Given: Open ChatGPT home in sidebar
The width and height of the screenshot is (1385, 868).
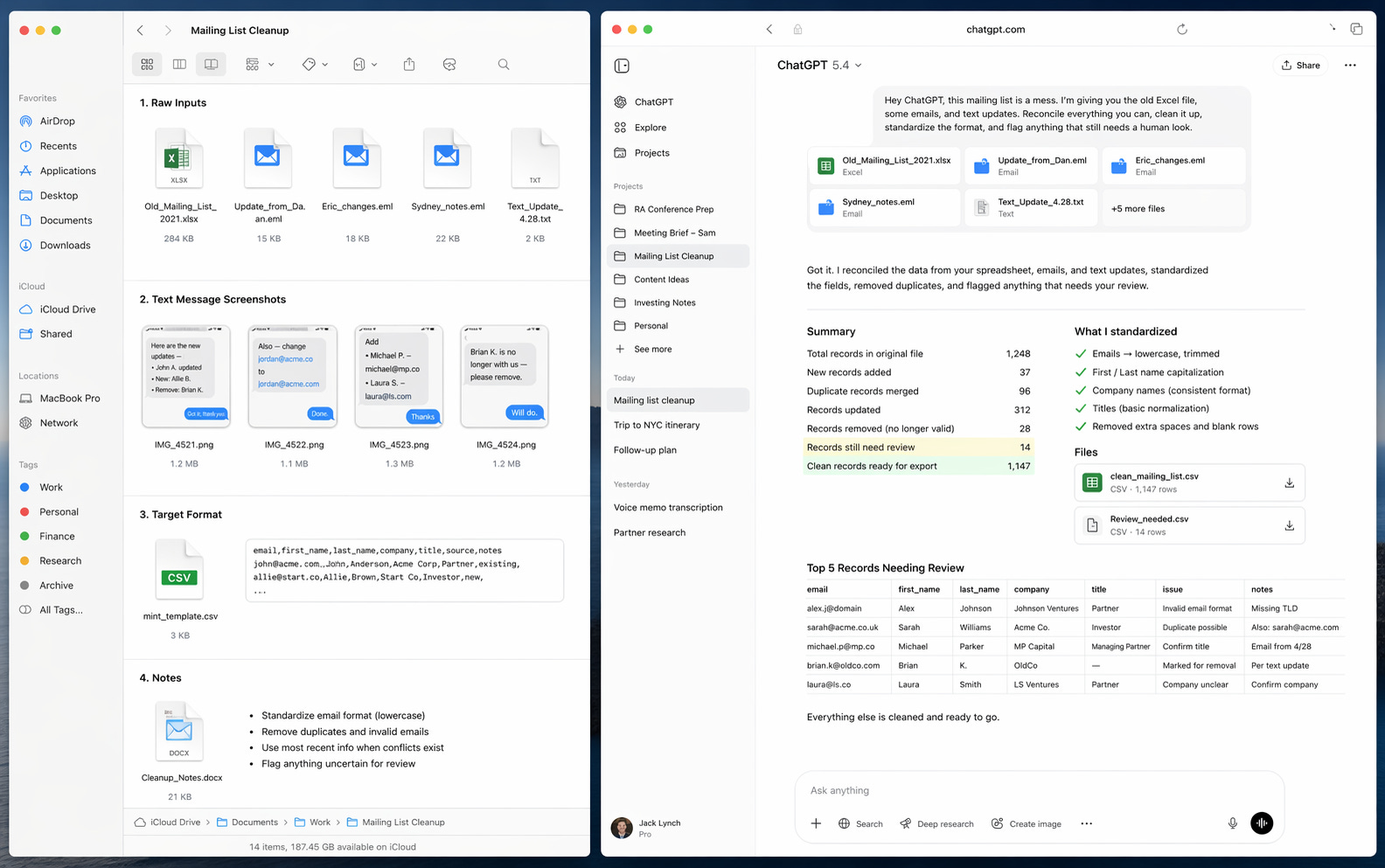Looking at the screenshot, I should (653, 102).
